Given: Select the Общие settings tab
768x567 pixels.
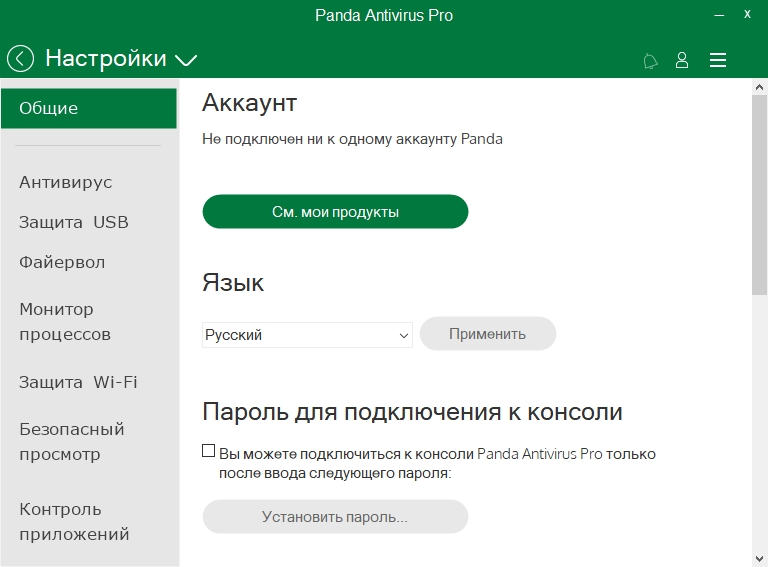Looking at the screenshot, I should tap(89, 108).
